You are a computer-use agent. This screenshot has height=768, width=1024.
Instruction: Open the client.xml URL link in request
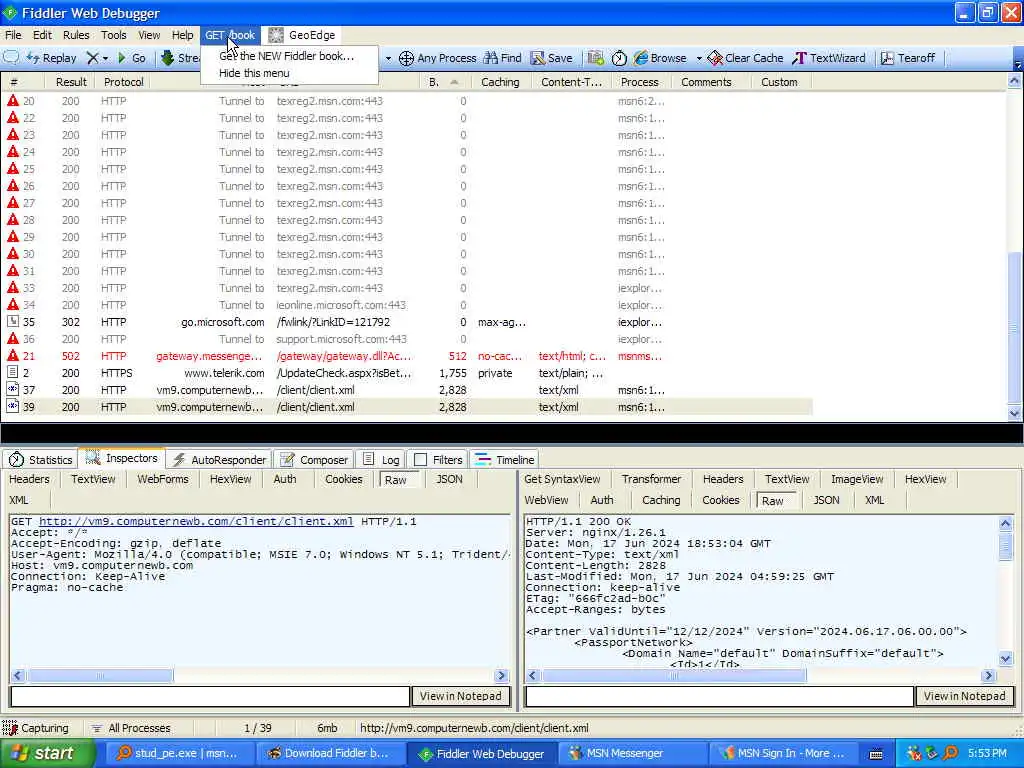[x=196, y=521]
